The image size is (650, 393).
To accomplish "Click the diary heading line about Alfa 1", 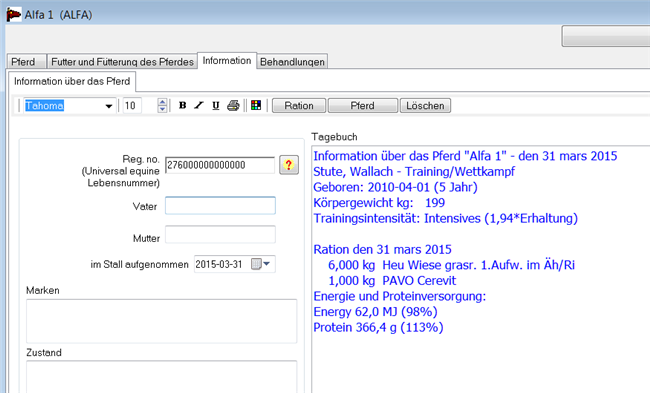I will point(465,156).
